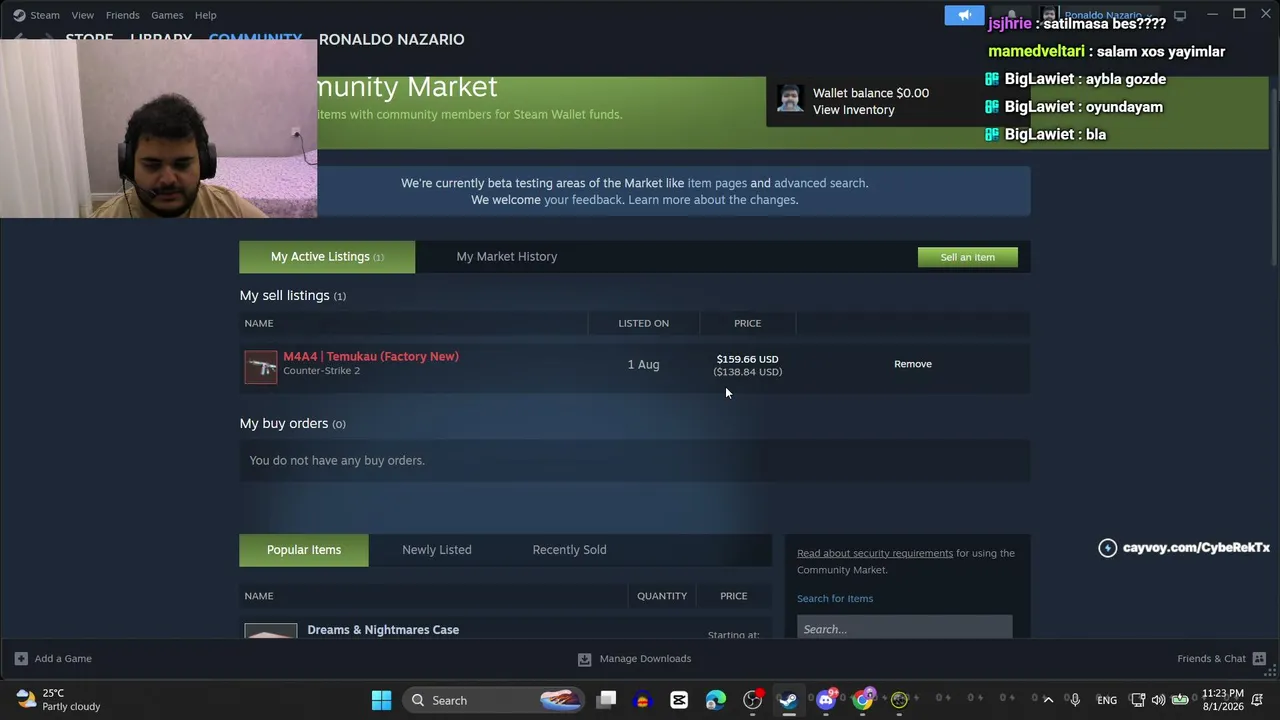Click the taskbar Search box
Viewport: 1280px width, 720px height.
click(x=494, y=700)
